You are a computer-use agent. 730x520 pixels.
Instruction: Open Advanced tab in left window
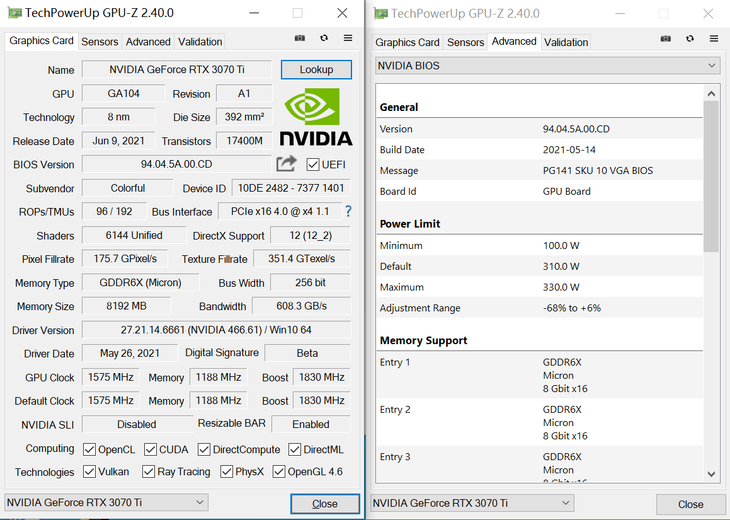pos(148,41)
